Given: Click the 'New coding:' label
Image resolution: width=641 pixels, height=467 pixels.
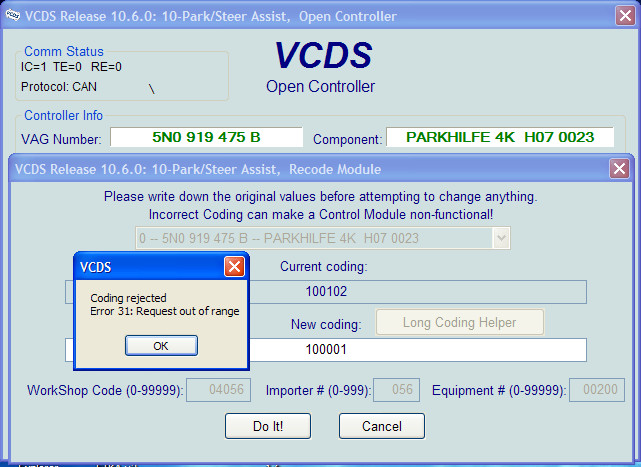Looking at the screenshot, I should (x=326, y=324).
